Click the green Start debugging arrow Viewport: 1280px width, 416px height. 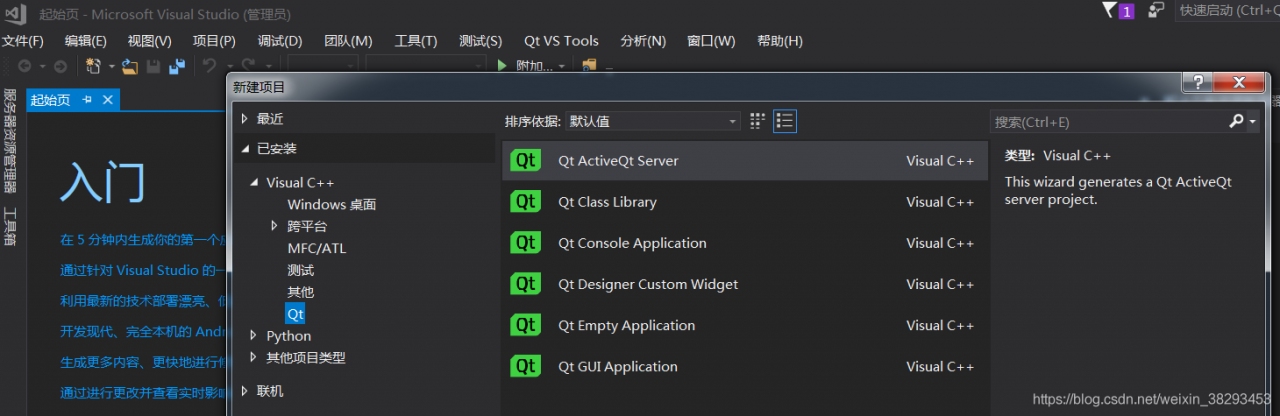click(503, 66)
